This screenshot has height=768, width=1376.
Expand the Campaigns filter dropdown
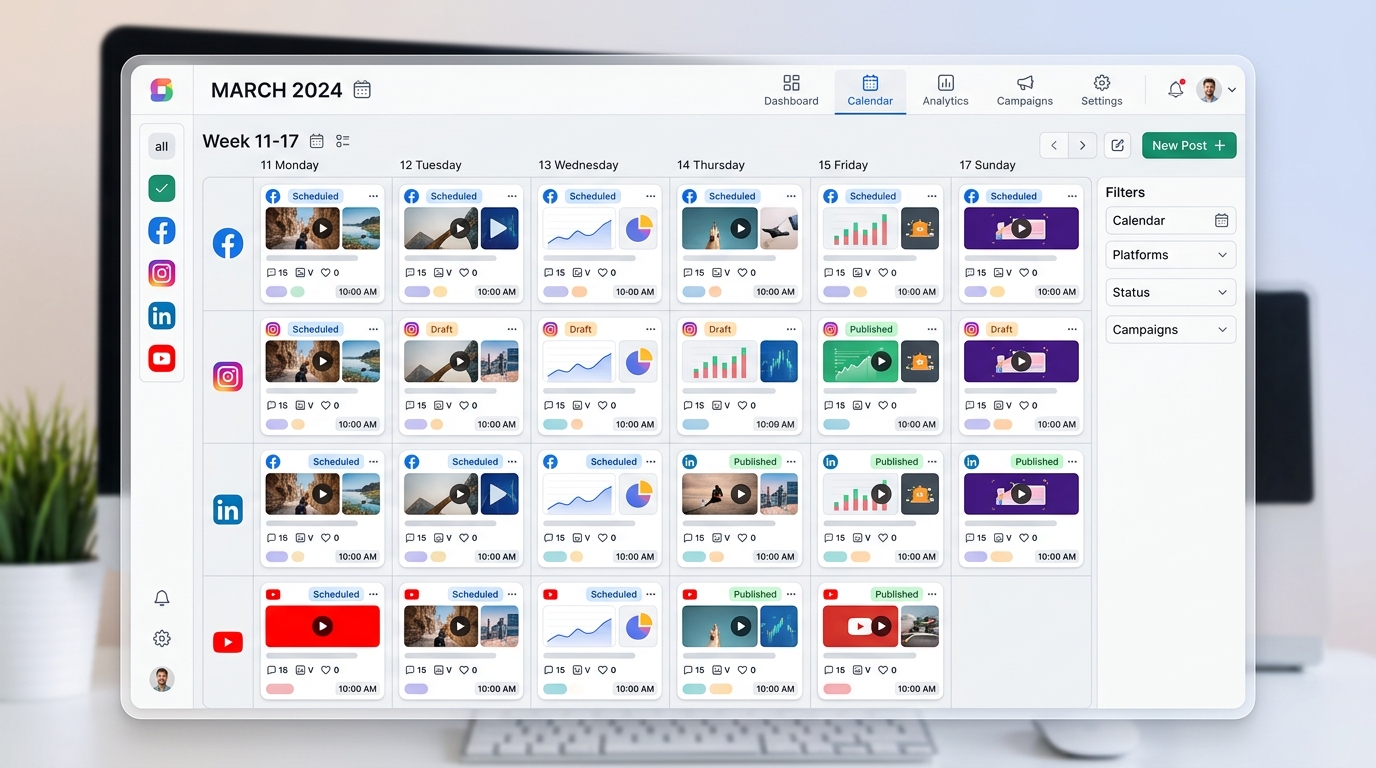[1171, 329]
